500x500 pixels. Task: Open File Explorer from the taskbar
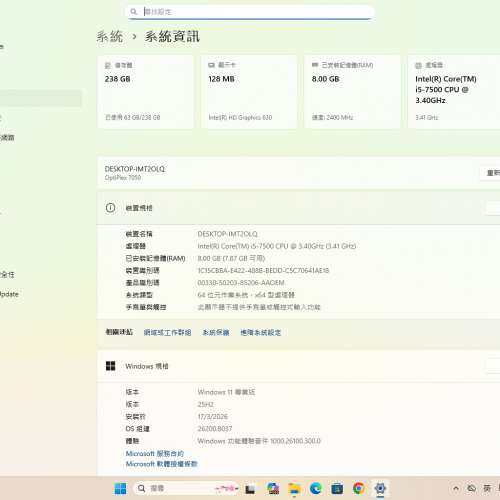[x=294, y=489]
